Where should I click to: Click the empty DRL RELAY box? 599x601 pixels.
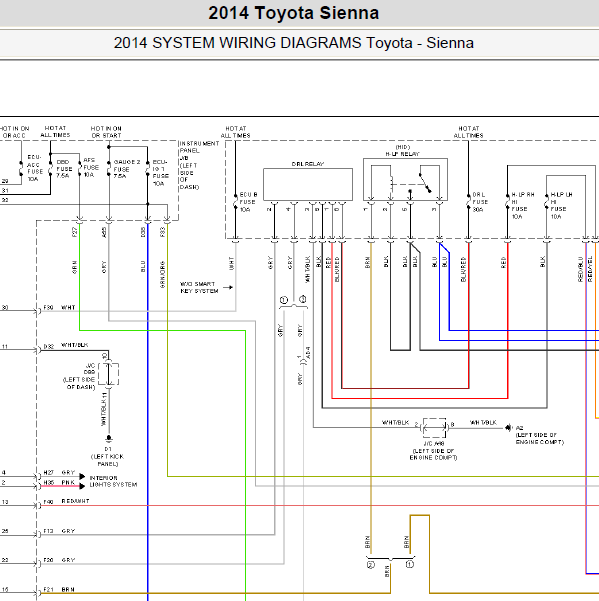308,184
